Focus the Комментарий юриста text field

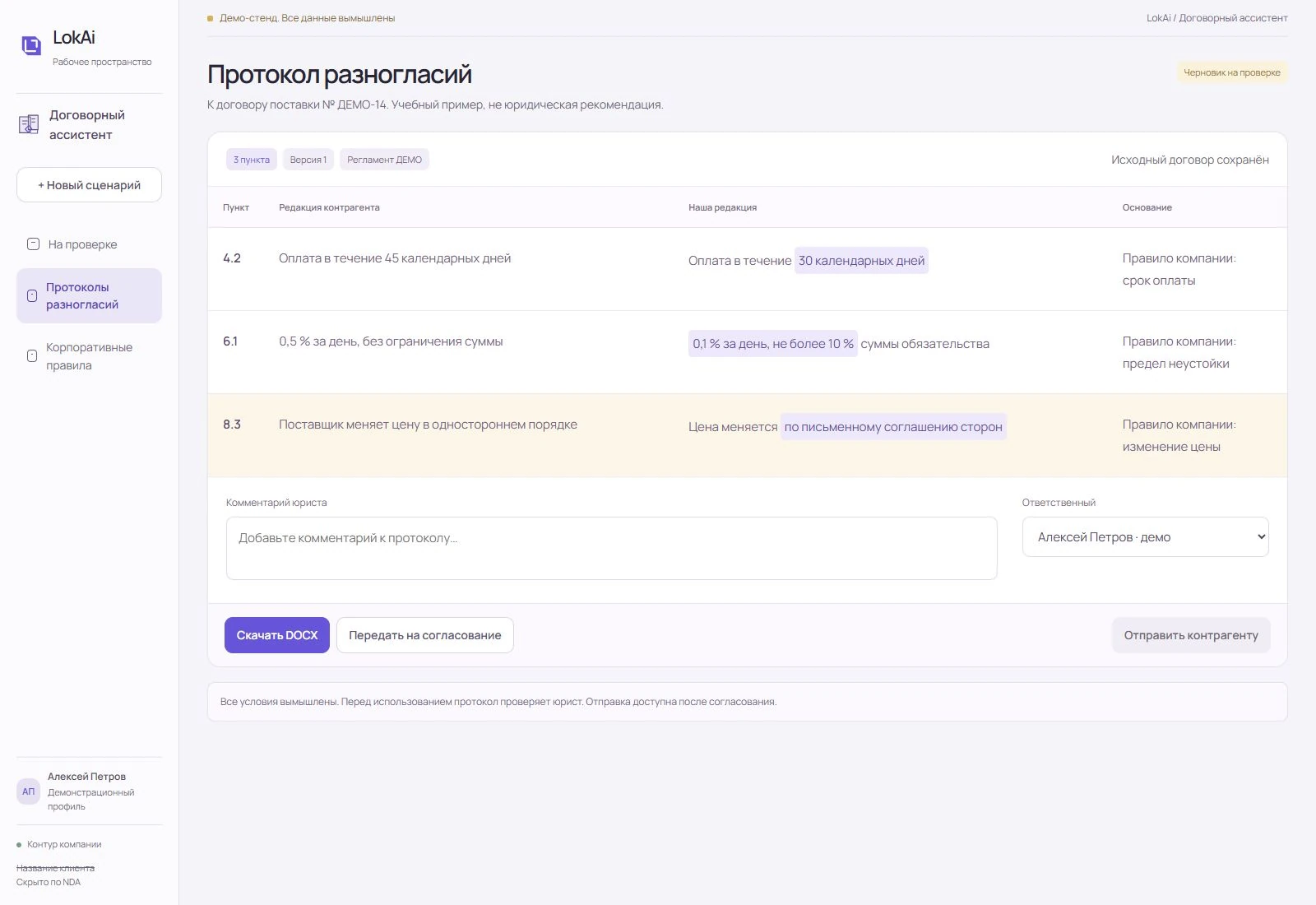pyautogui.click(x=612, y=548)
